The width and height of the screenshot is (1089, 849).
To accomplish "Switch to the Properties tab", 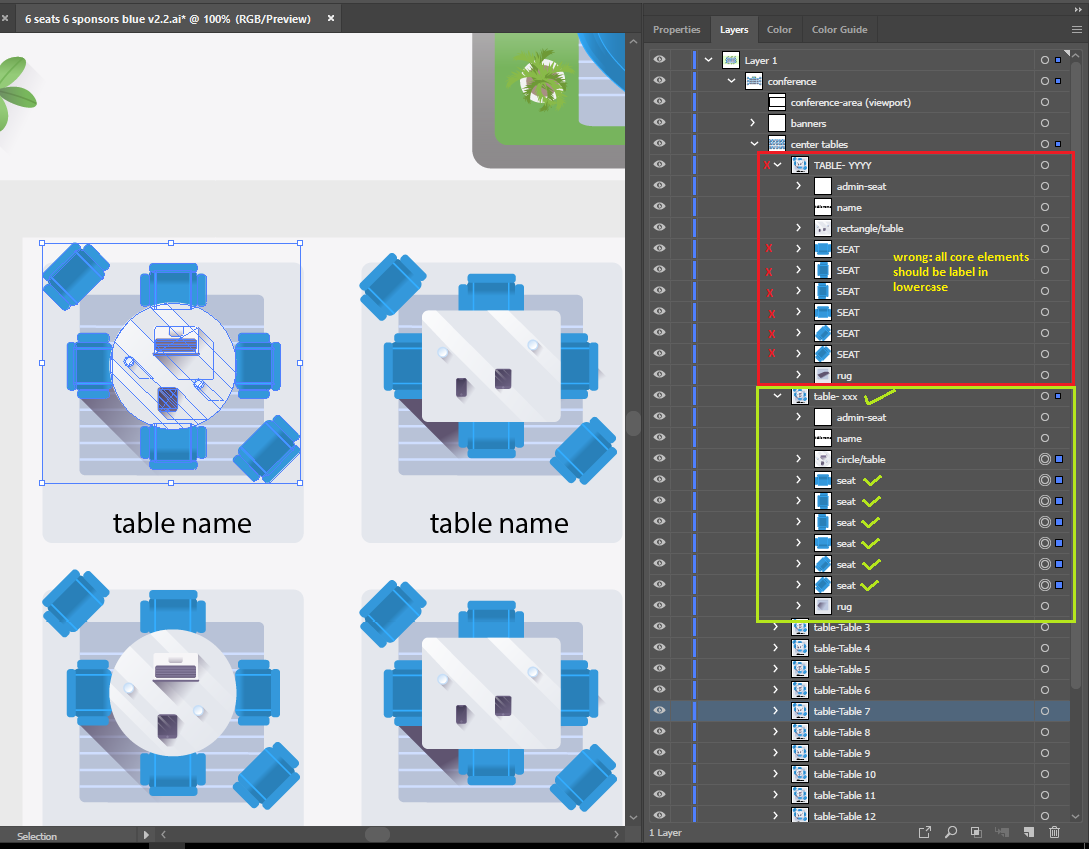I will (677, 30).
